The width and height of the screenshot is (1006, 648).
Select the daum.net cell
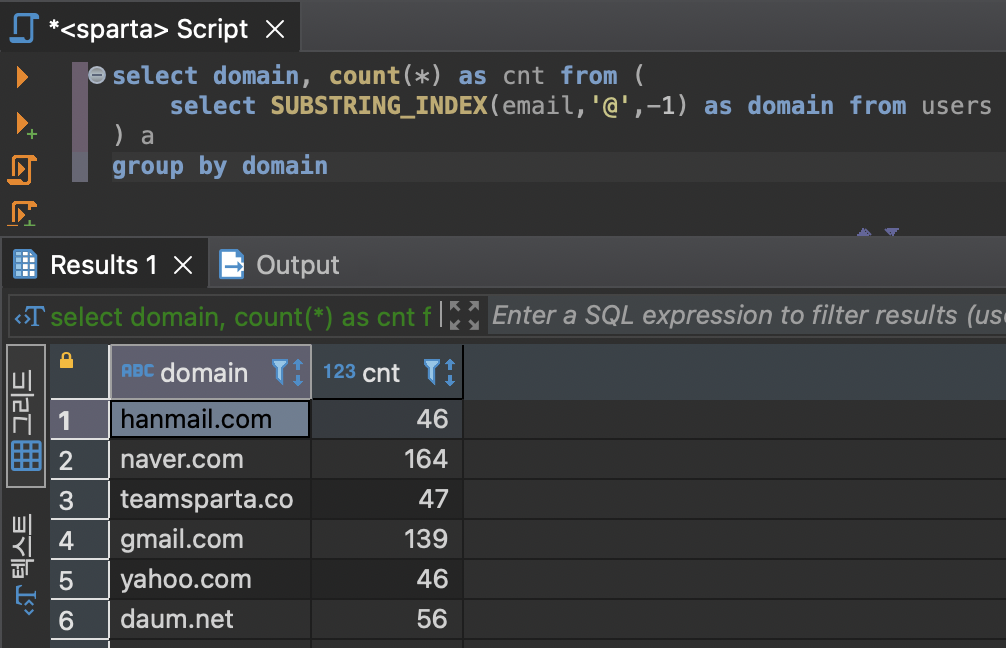point(210,619)
